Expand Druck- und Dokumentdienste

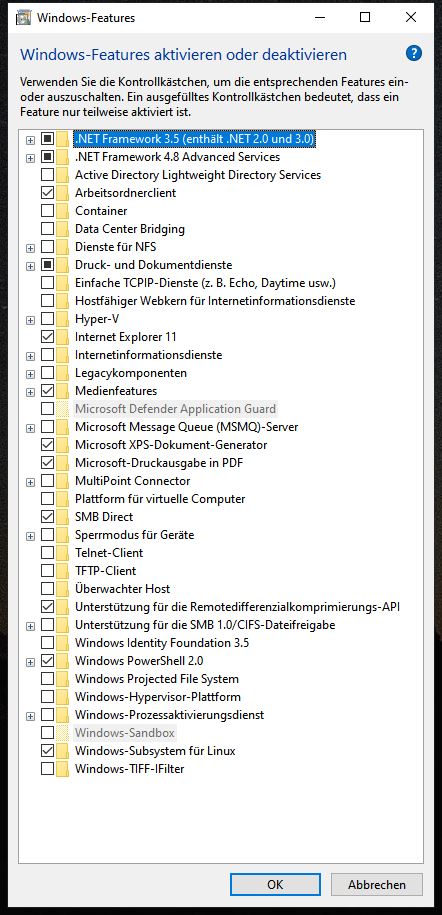coord(30,266)
